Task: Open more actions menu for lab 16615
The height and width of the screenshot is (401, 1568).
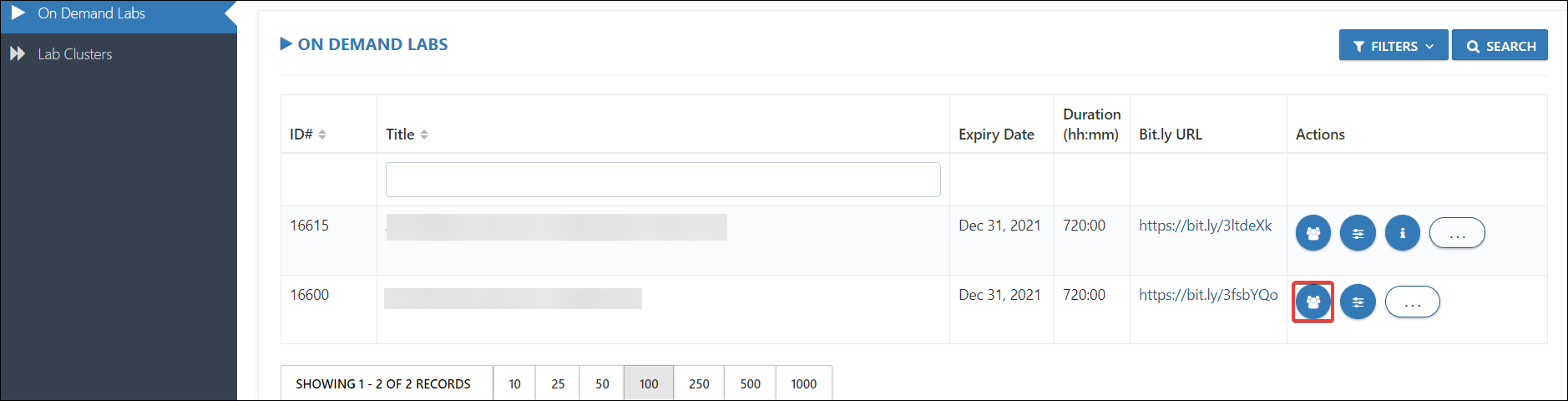Action: (1457, 233)
